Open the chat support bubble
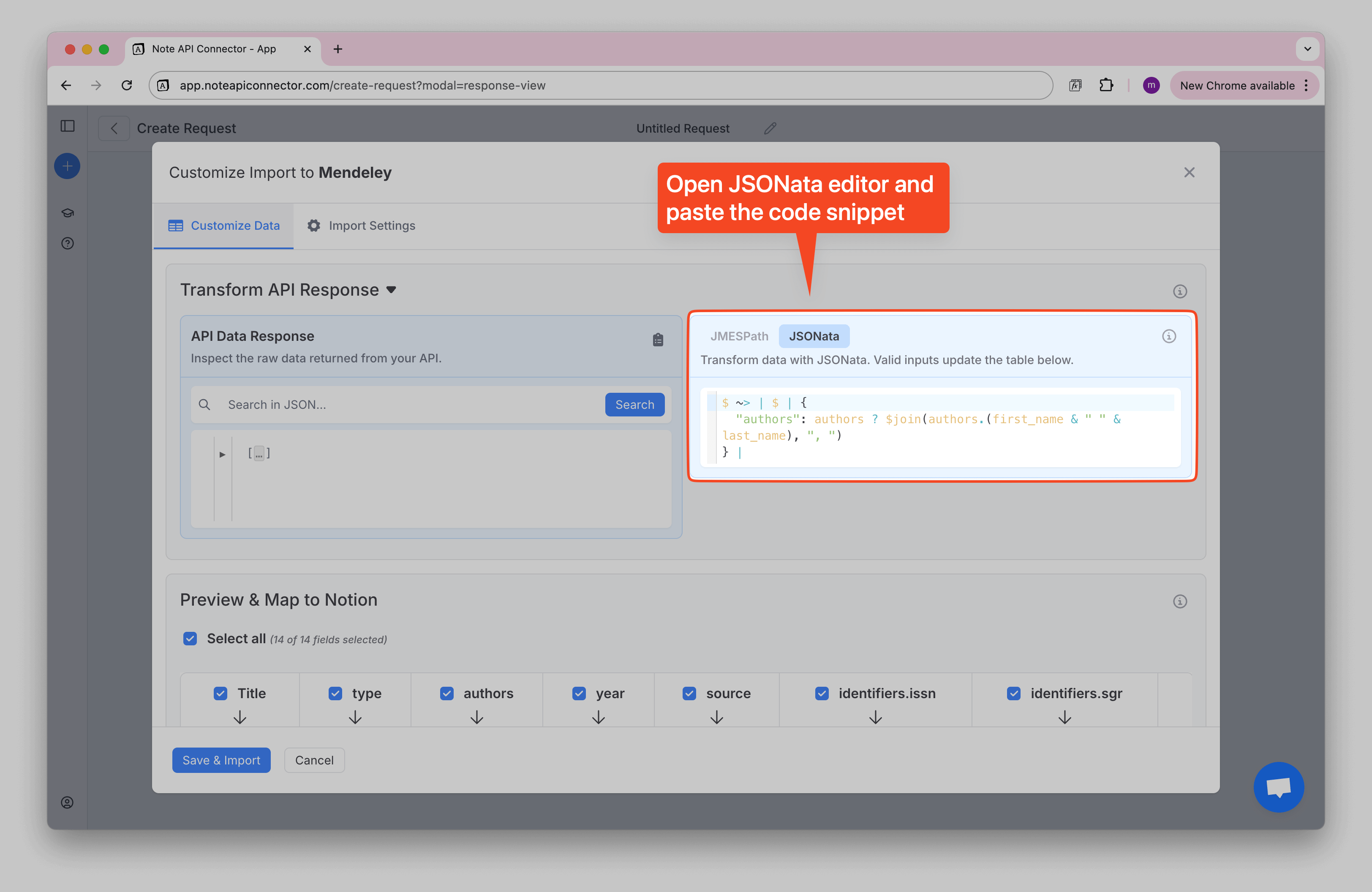 tap(1279, 786)
